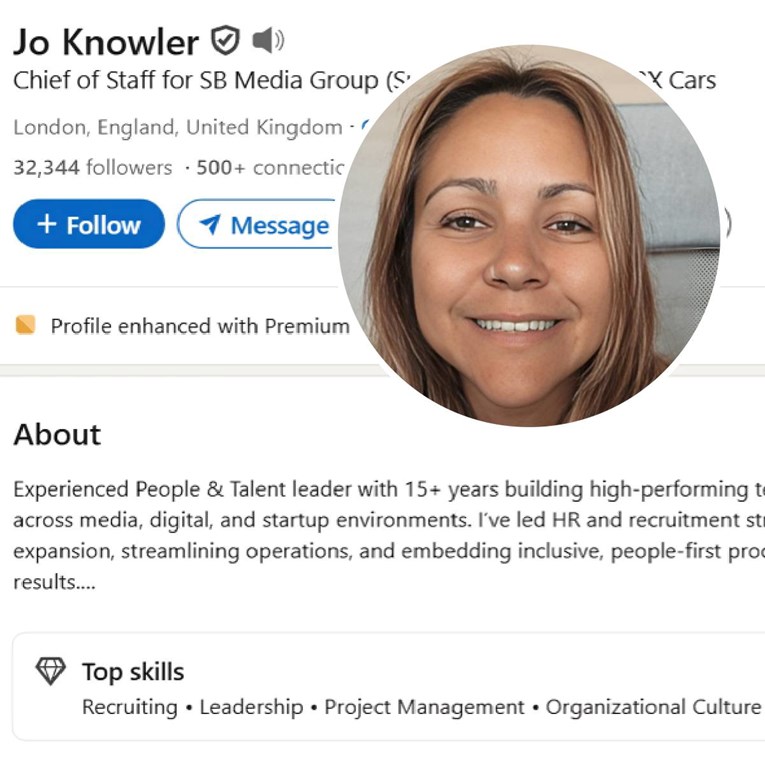The image size is (765, 765).
Task: Click Profile enhanced with Premium text
Action: [x=200, y=326]
